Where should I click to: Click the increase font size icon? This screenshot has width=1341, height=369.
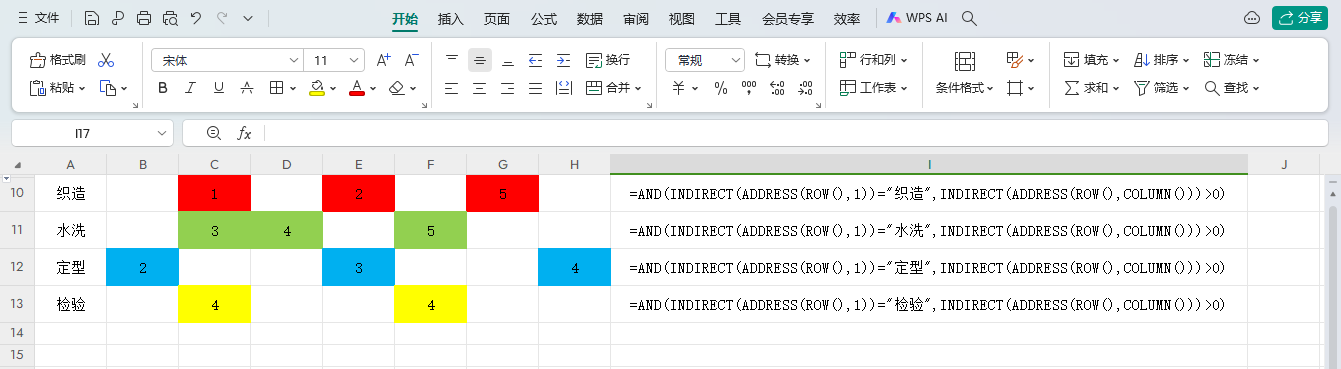(384, 60)
